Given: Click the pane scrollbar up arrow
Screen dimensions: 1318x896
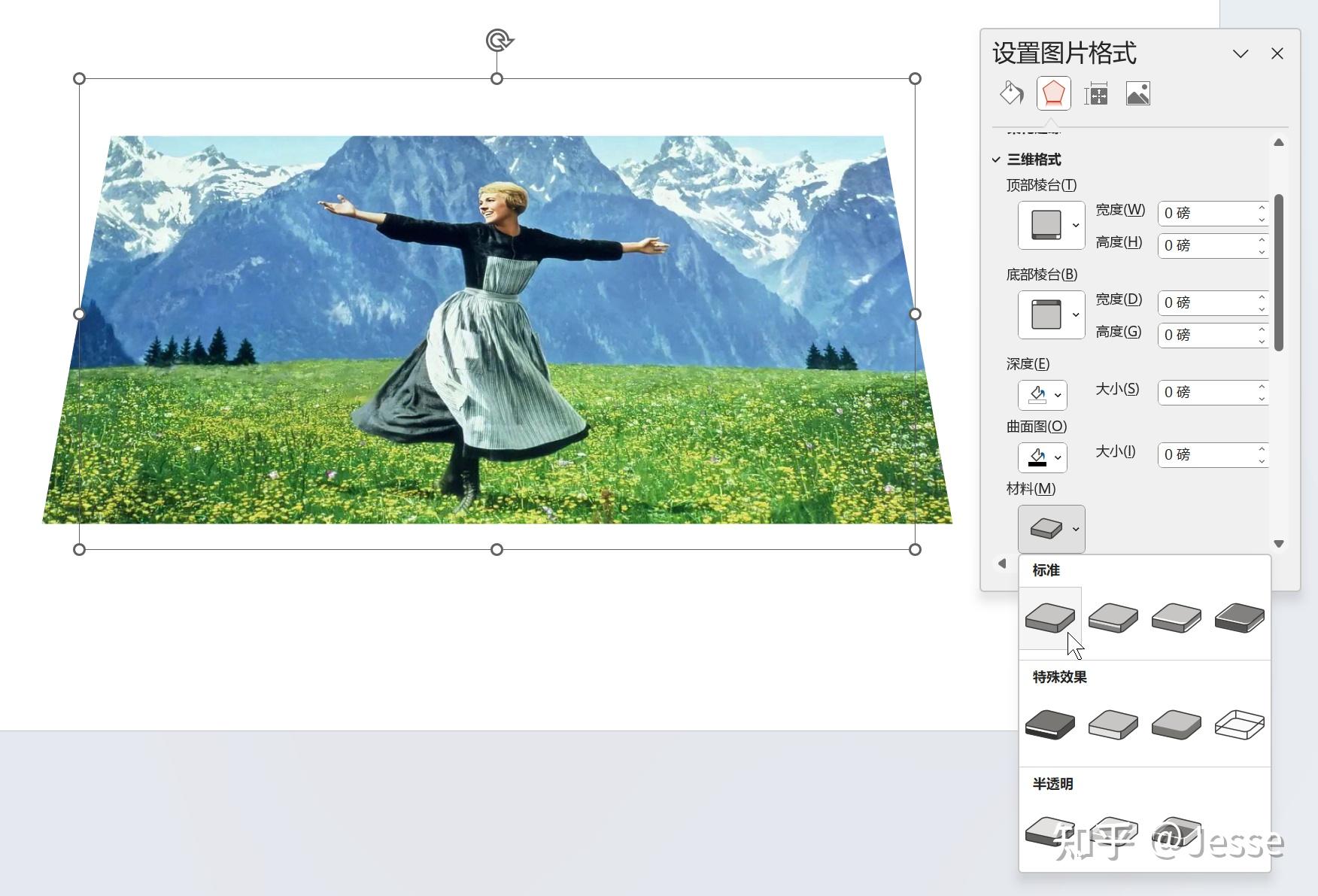Looking at the screenshot, I should pyautogui.click(x=1279, y=142).
